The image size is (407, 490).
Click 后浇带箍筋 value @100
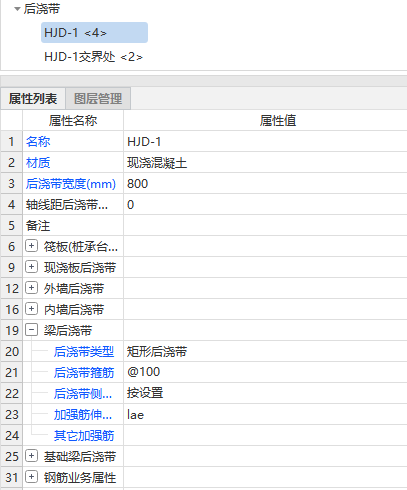click(265, 373)
